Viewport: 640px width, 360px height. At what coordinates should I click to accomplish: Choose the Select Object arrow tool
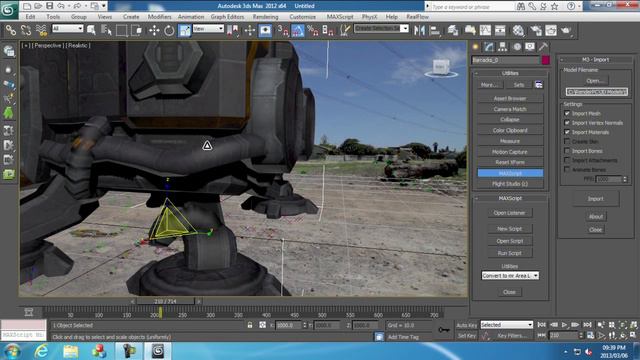91,30
